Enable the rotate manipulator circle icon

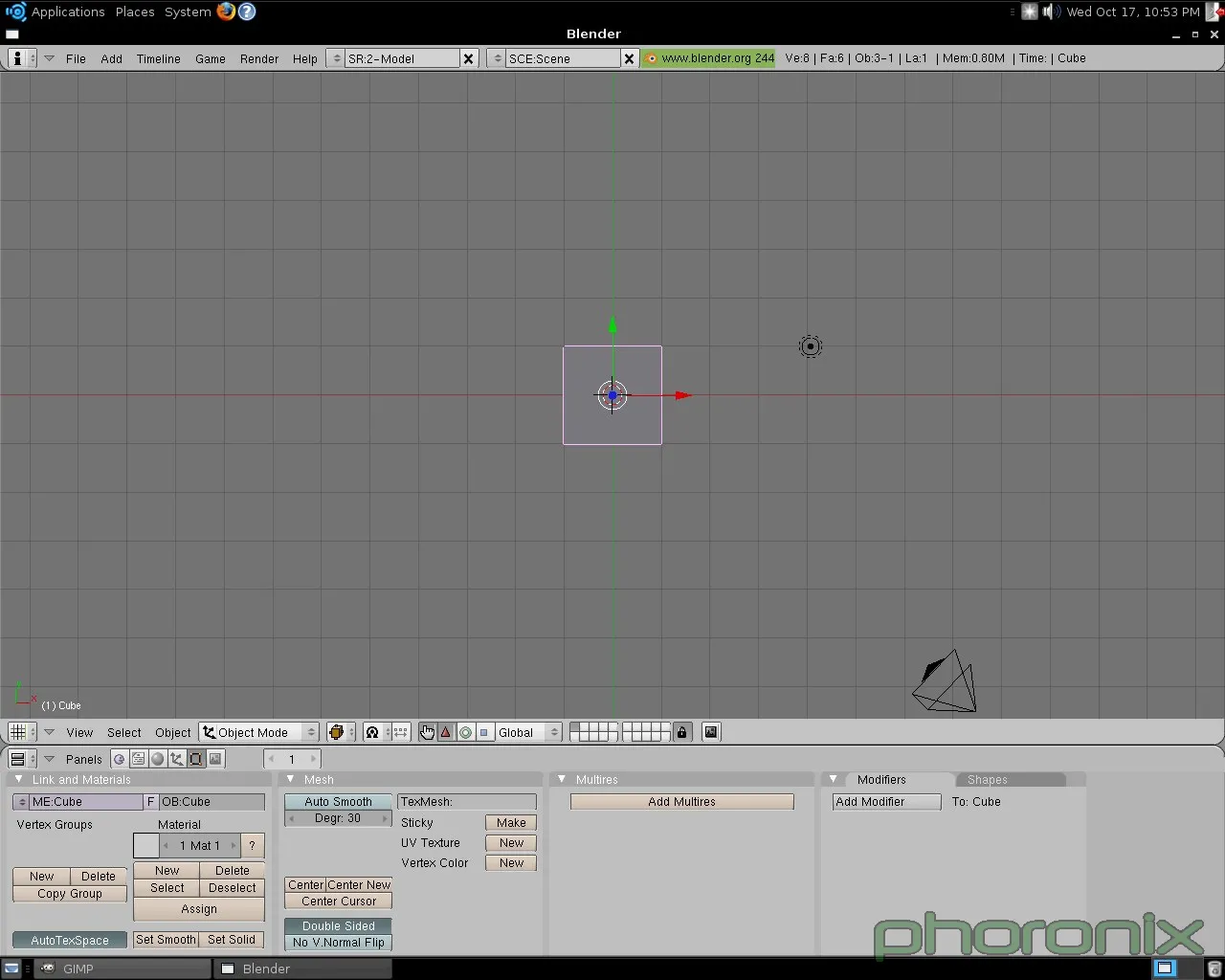(x=465, y=732)
